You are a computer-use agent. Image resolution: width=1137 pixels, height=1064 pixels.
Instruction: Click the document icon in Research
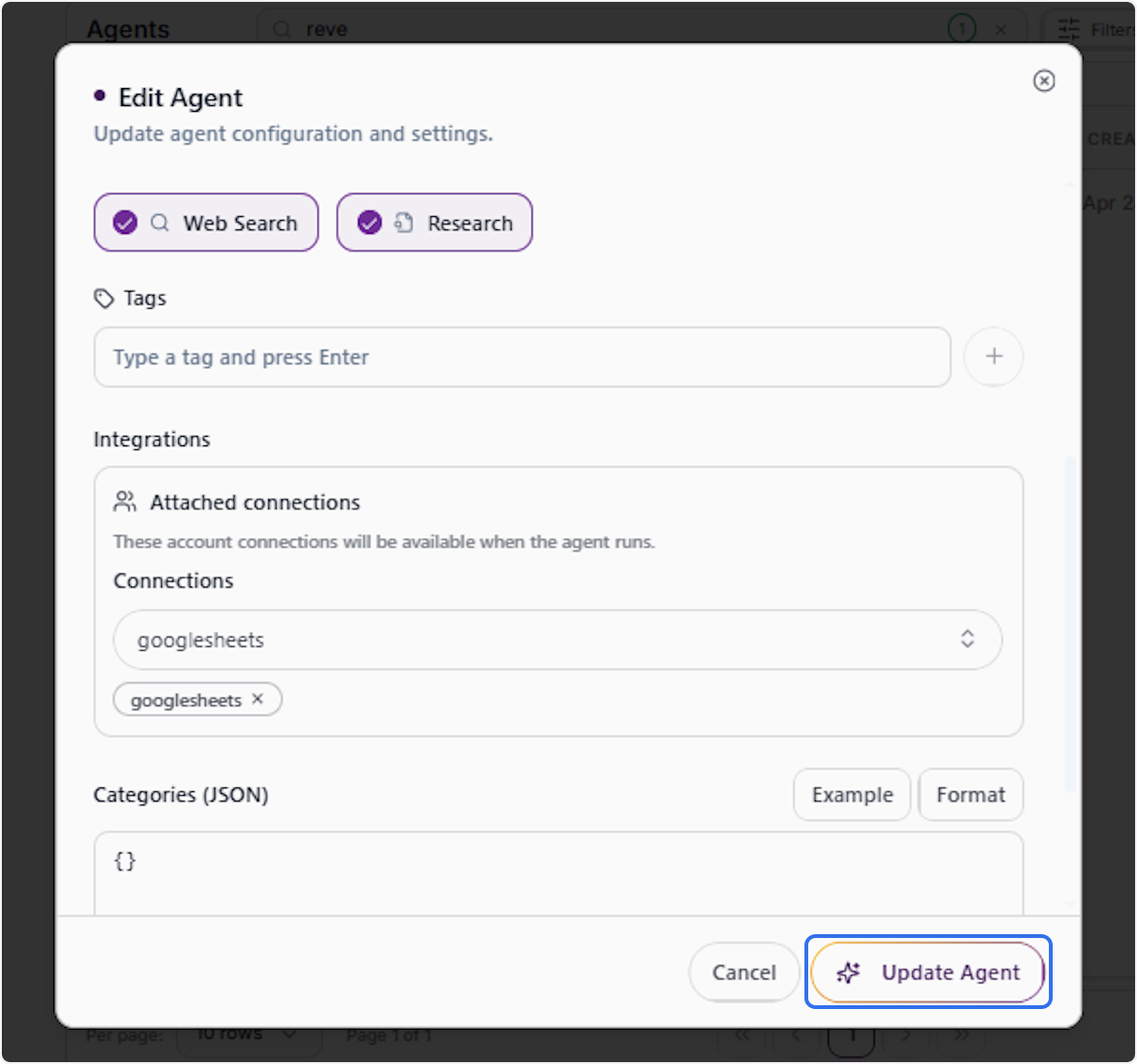tap(404, 223)
